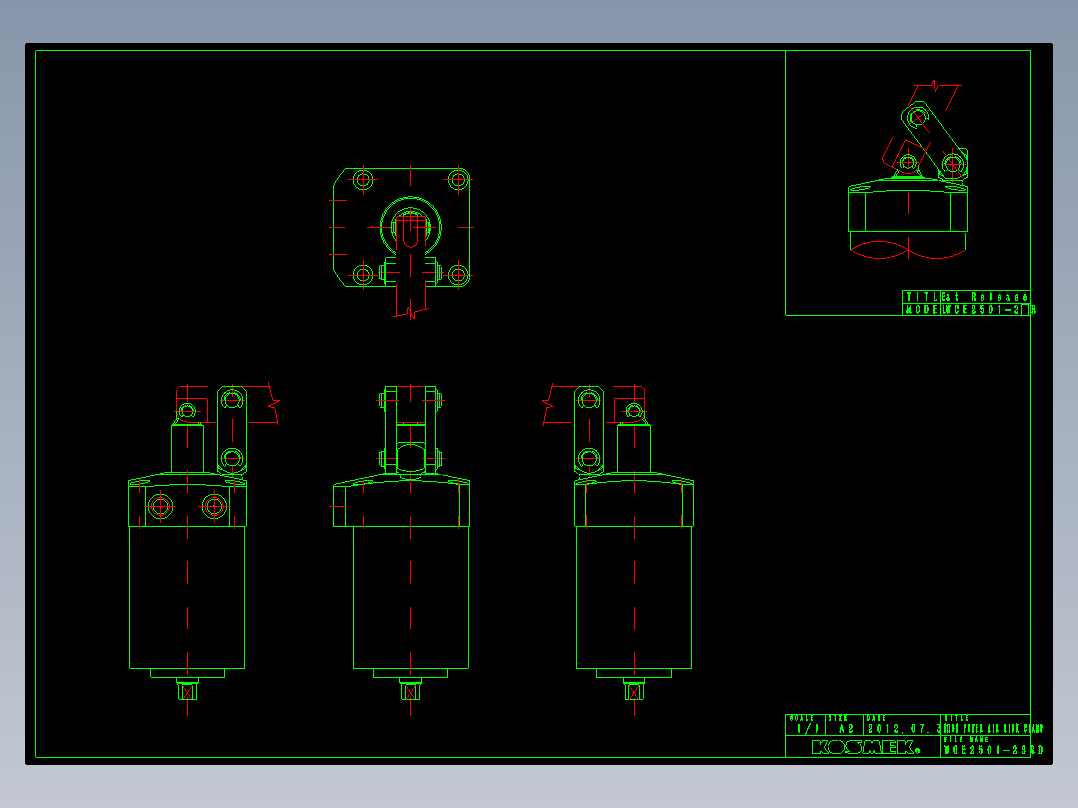Select the released-position inset view

pos(908,170)
